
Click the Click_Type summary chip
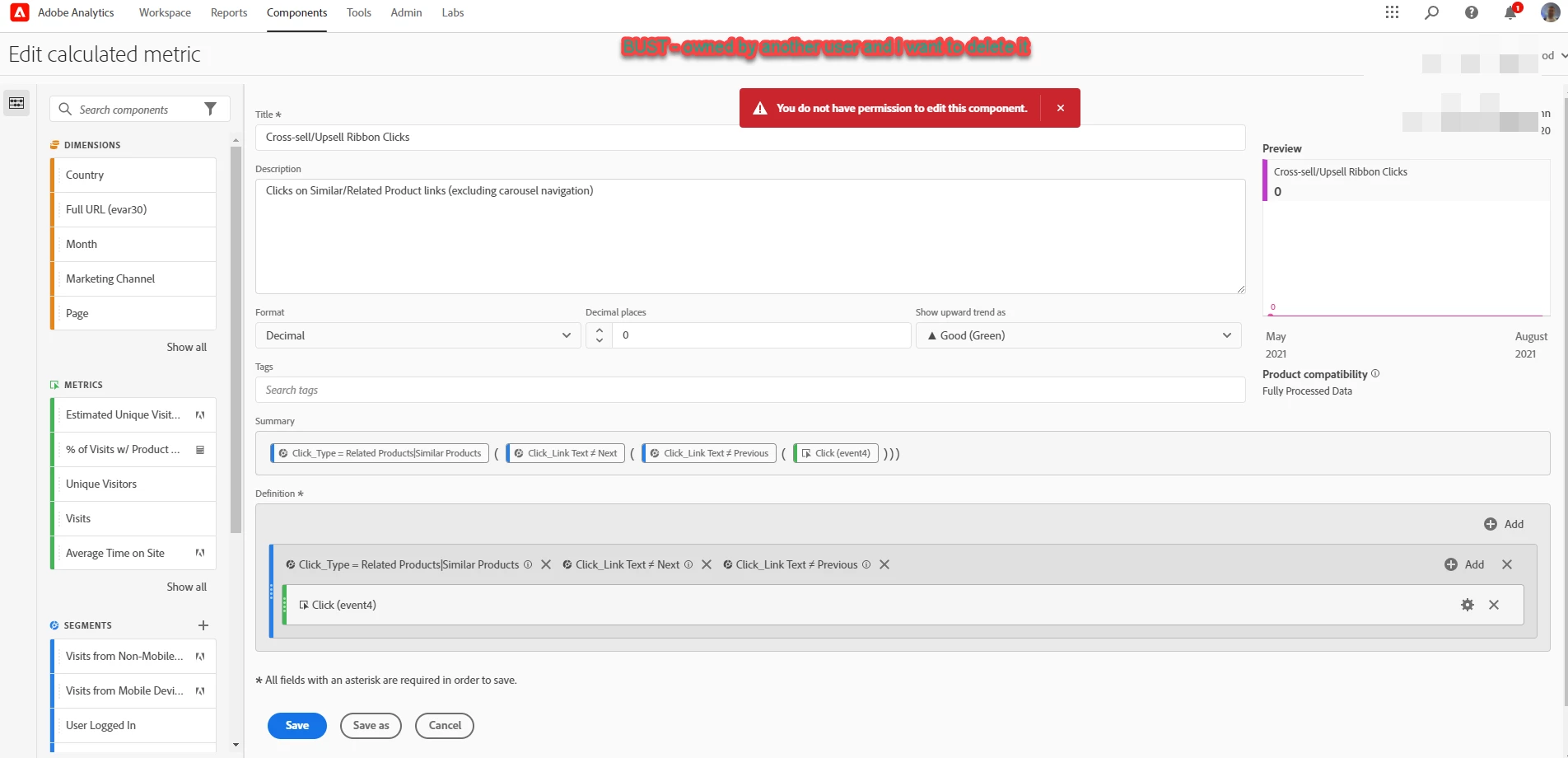pos(380,453)
